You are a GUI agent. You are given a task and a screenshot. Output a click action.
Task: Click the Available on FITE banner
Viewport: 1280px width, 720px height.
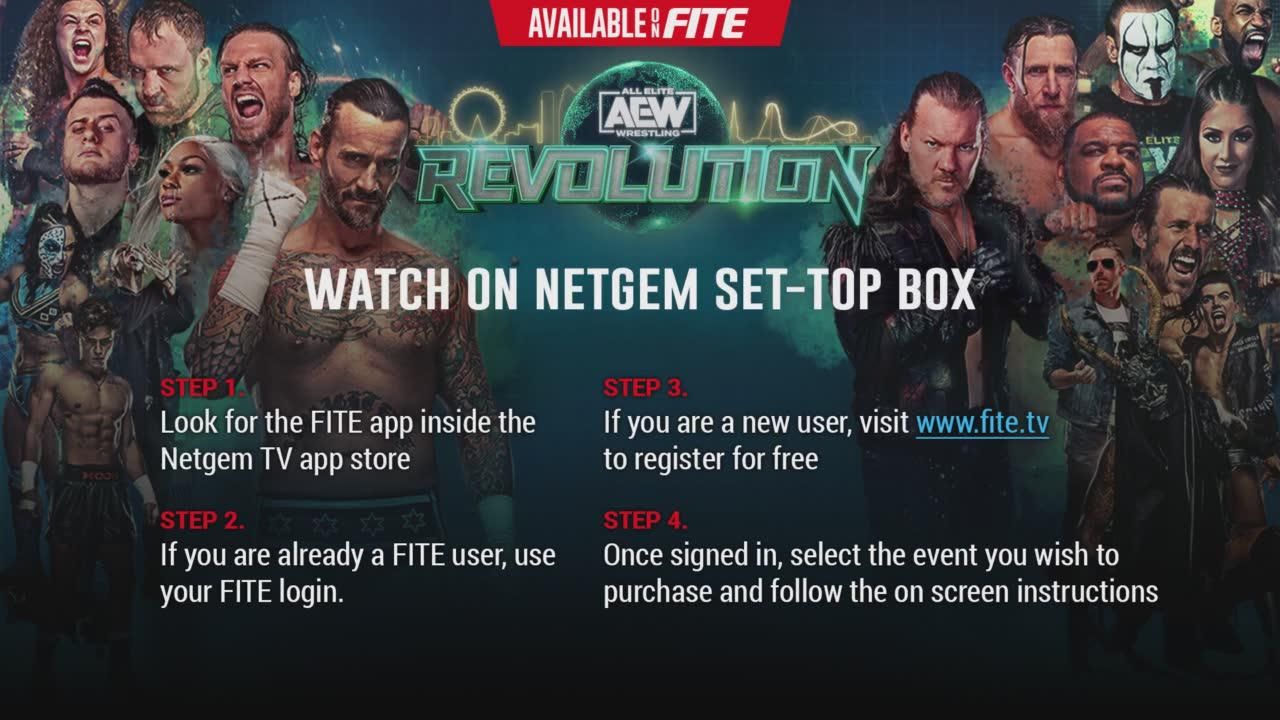pyautogui.click(x=640, y=22)
